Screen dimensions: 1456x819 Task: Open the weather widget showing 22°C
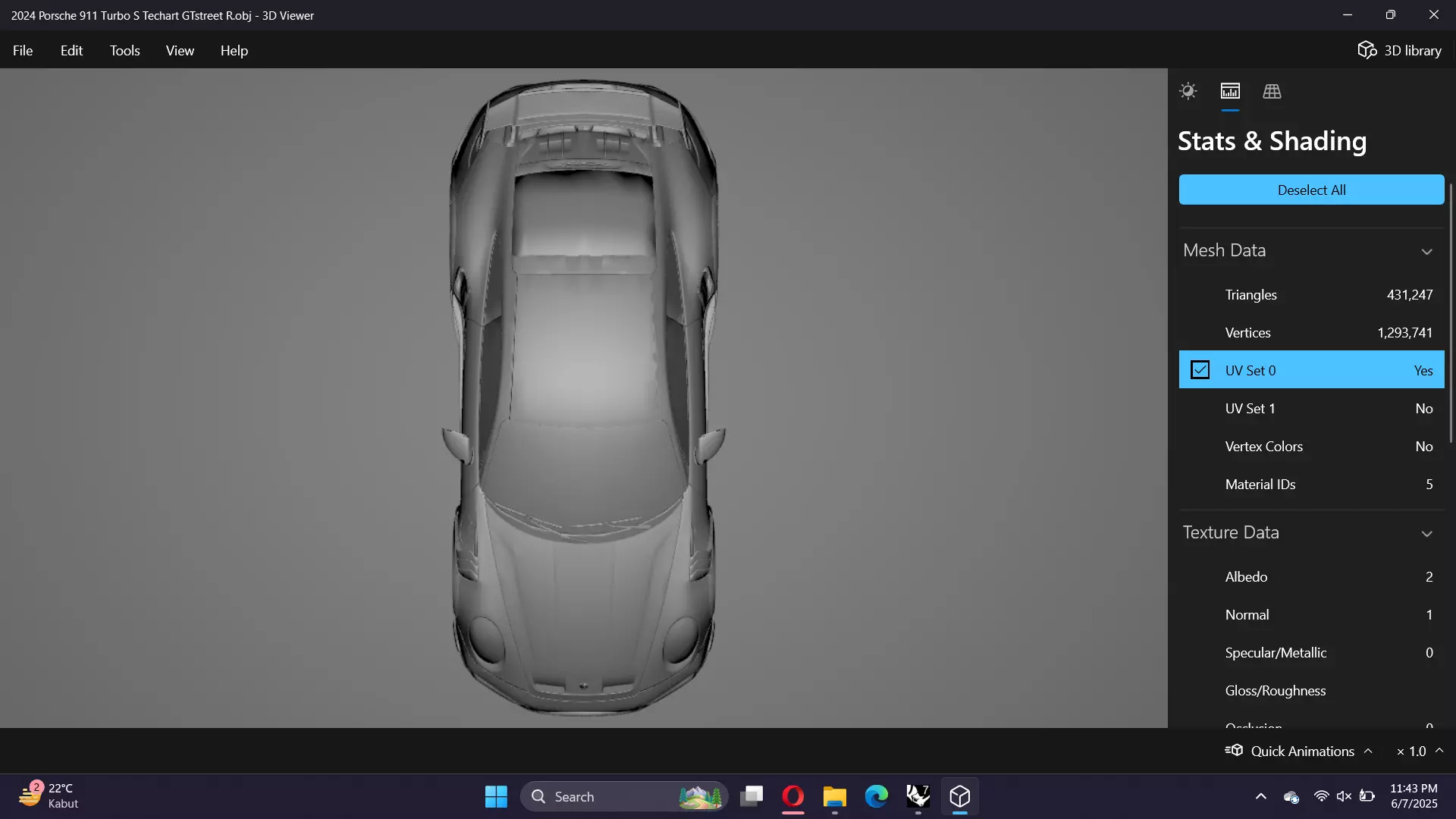click(x=49, y=796)
